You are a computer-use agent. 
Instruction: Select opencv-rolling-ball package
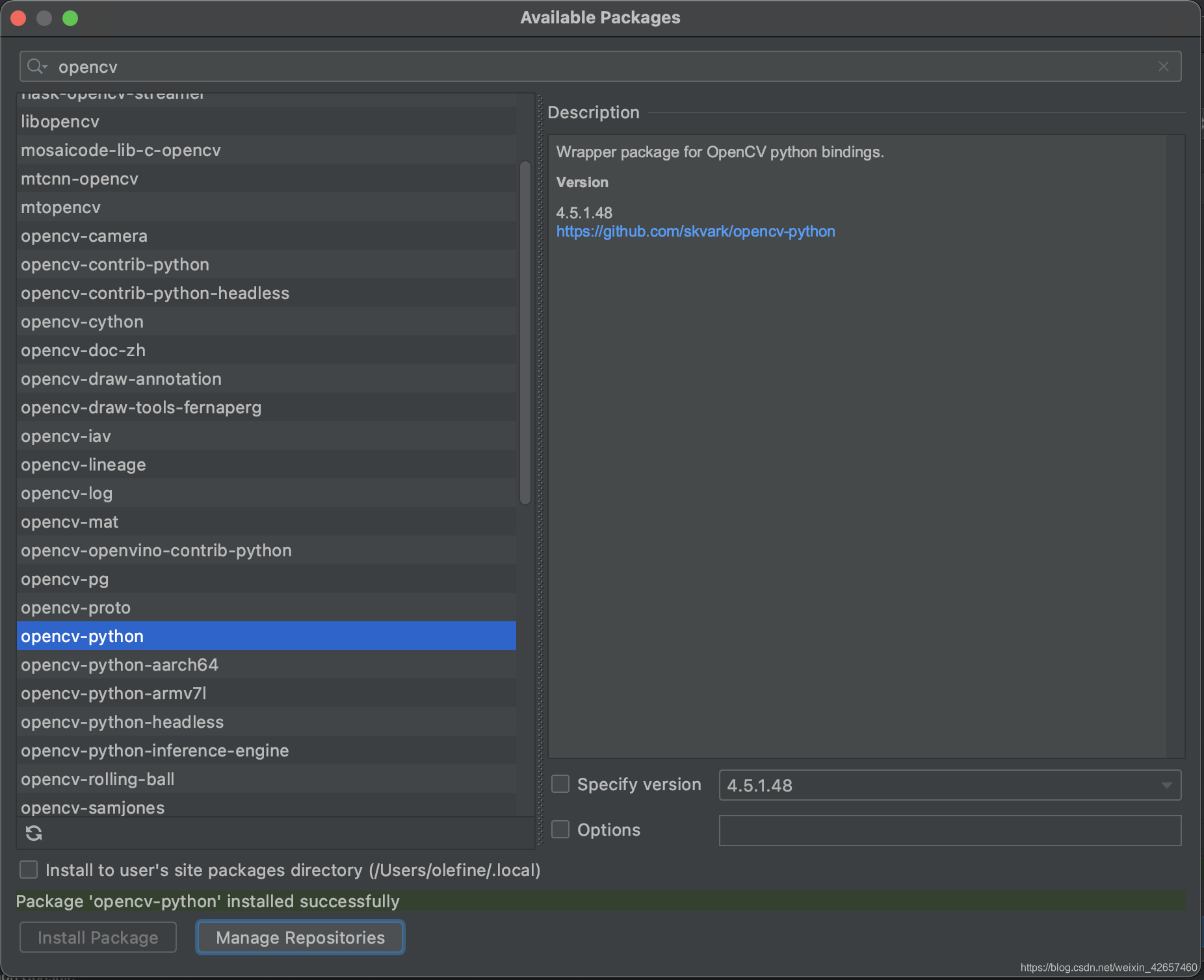coord(267,779)
